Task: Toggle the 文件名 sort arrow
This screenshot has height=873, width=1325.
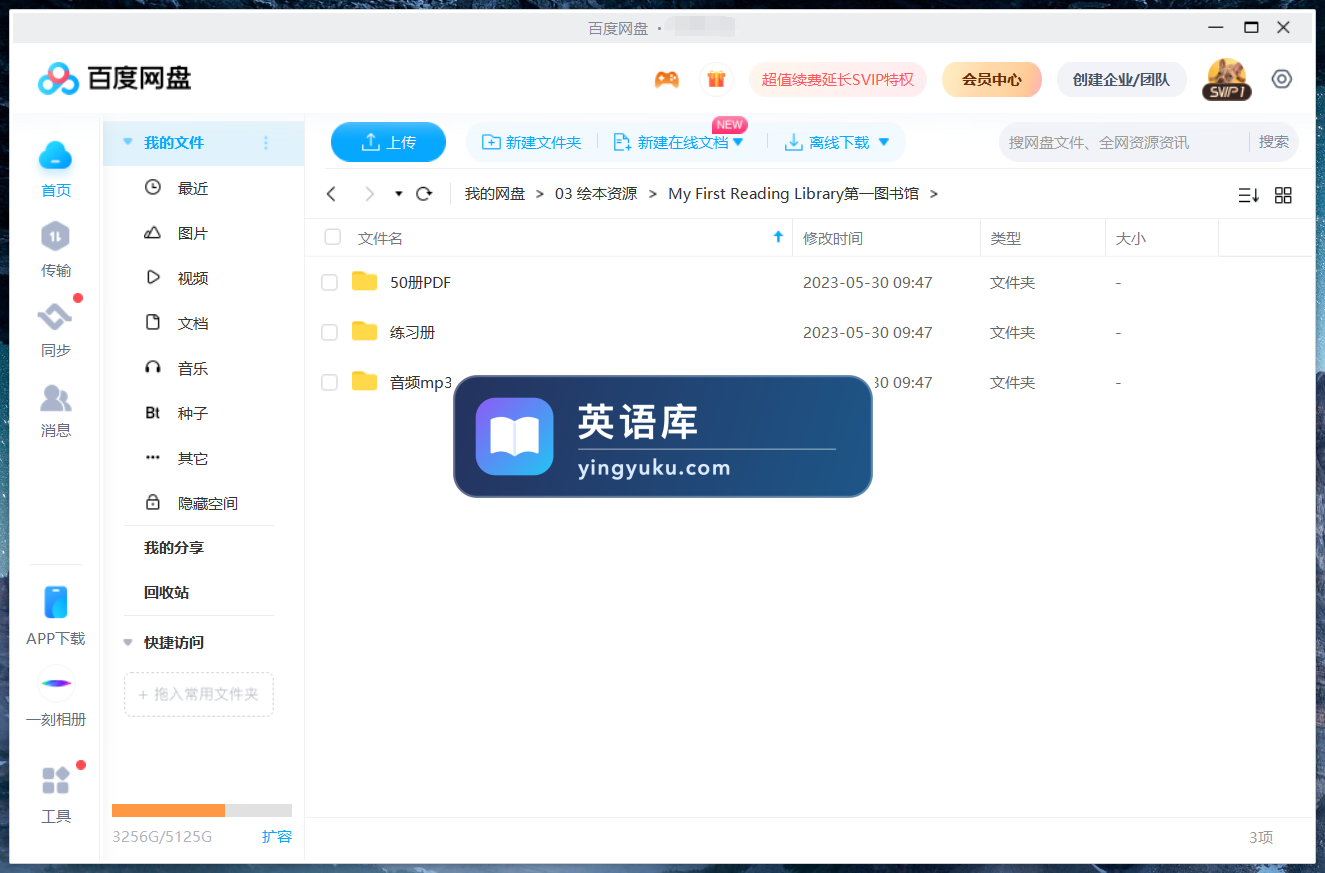Action: tap(778, 237)
